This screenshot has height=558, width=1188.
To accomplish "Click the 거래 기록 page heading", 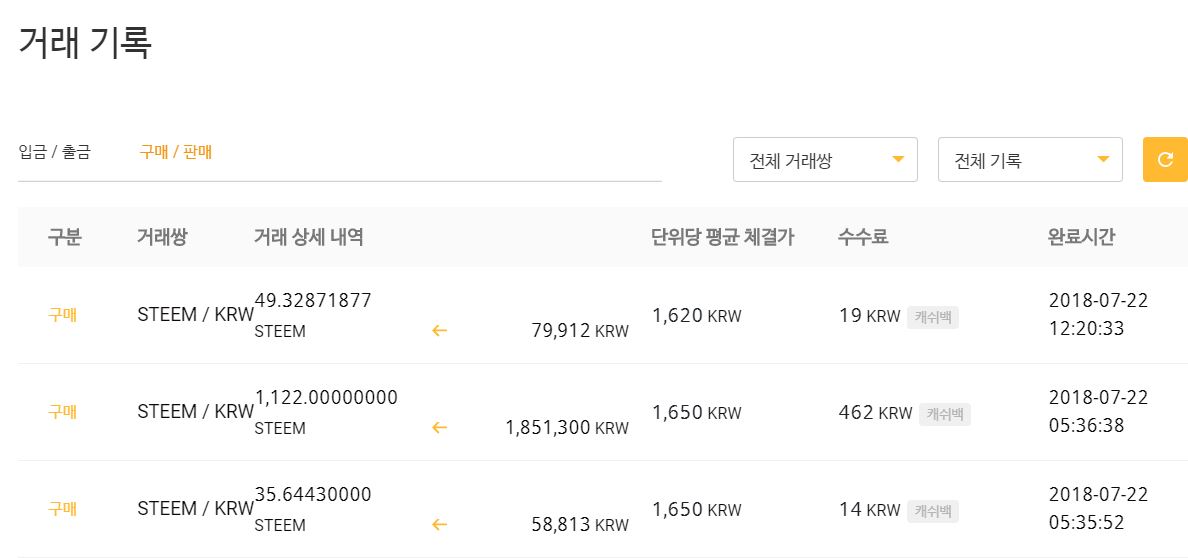I will pos(85,42).
